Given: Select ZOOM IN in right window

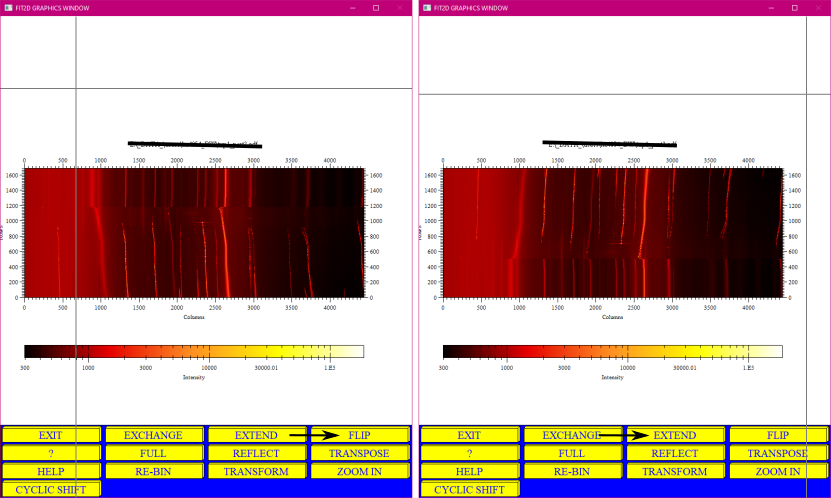Looking at the screenshot, I should (x=778, y=471).
